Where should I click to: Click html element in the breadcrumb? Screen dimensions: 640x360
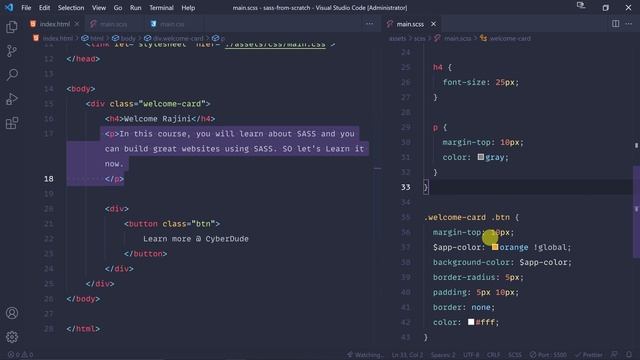96,38
